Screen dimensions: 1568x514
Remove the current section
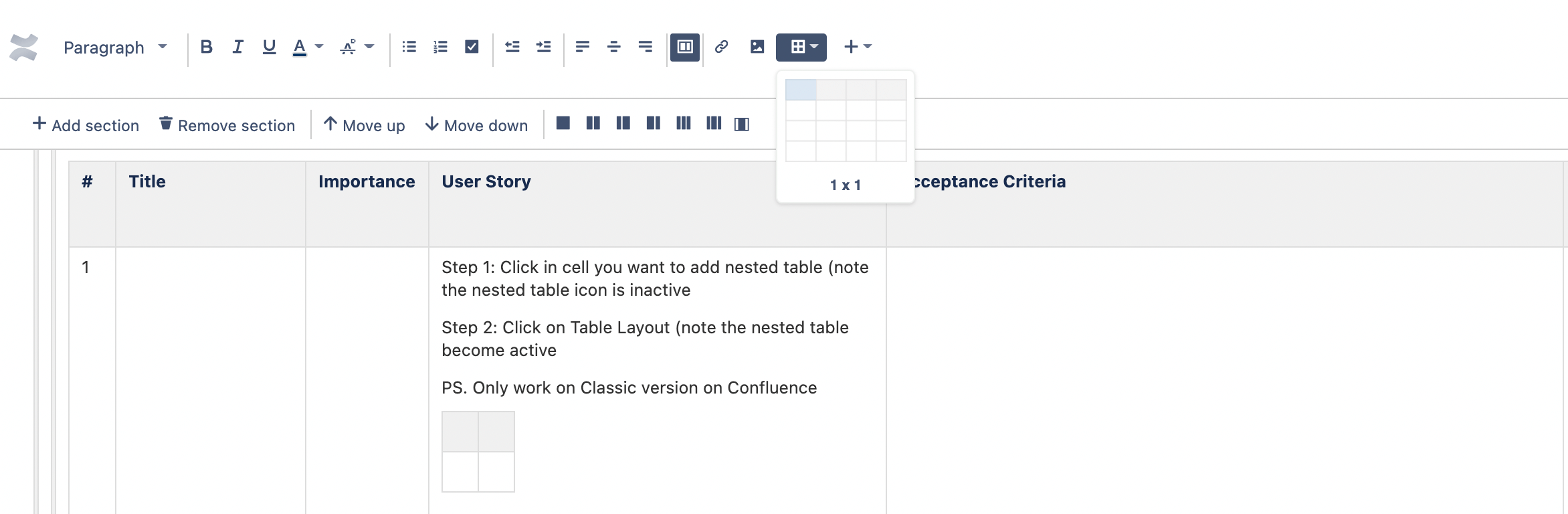(227, 125)
